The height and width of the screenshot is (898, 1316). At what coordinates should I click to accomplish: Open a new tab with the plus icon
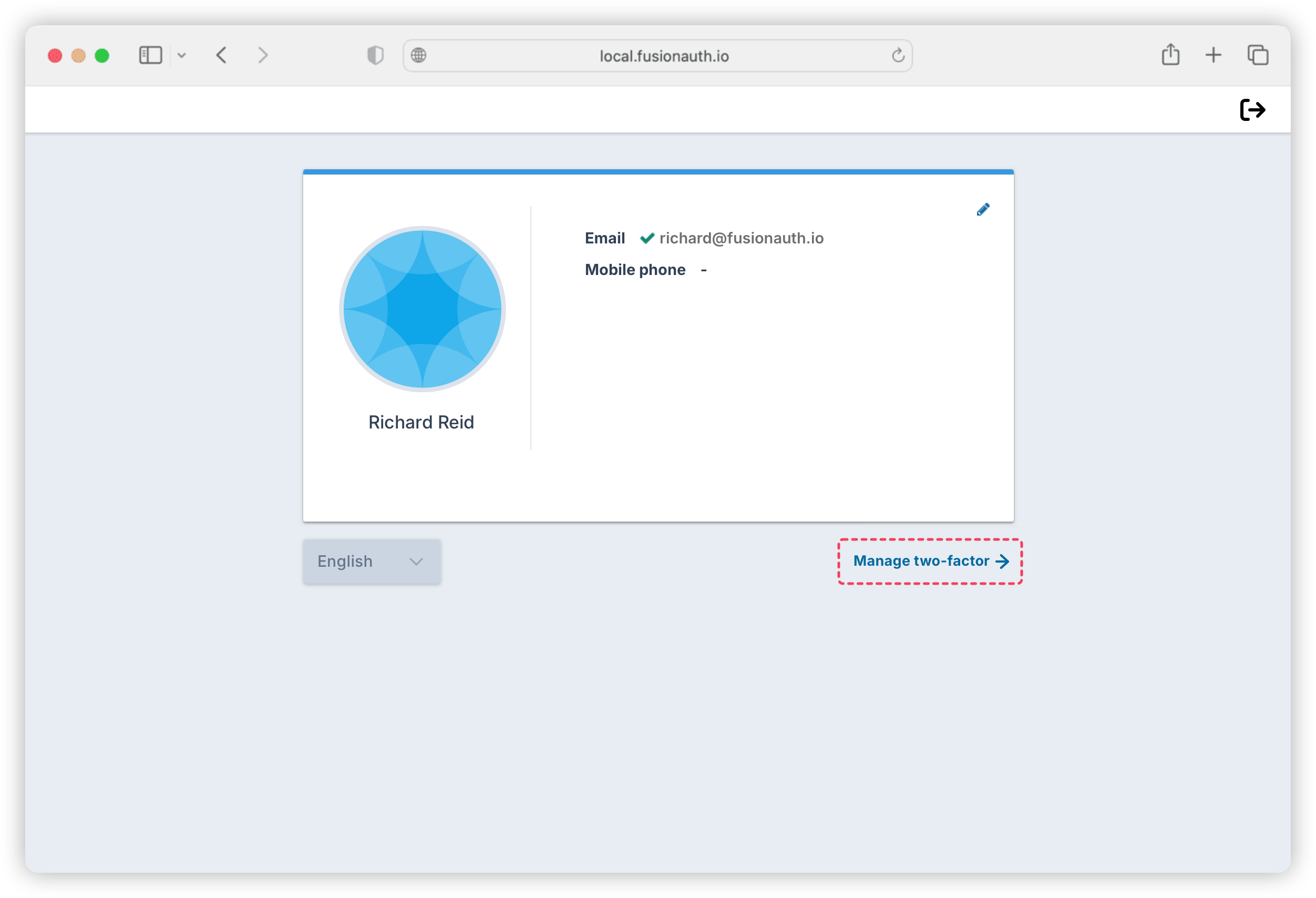(1213, 56)
